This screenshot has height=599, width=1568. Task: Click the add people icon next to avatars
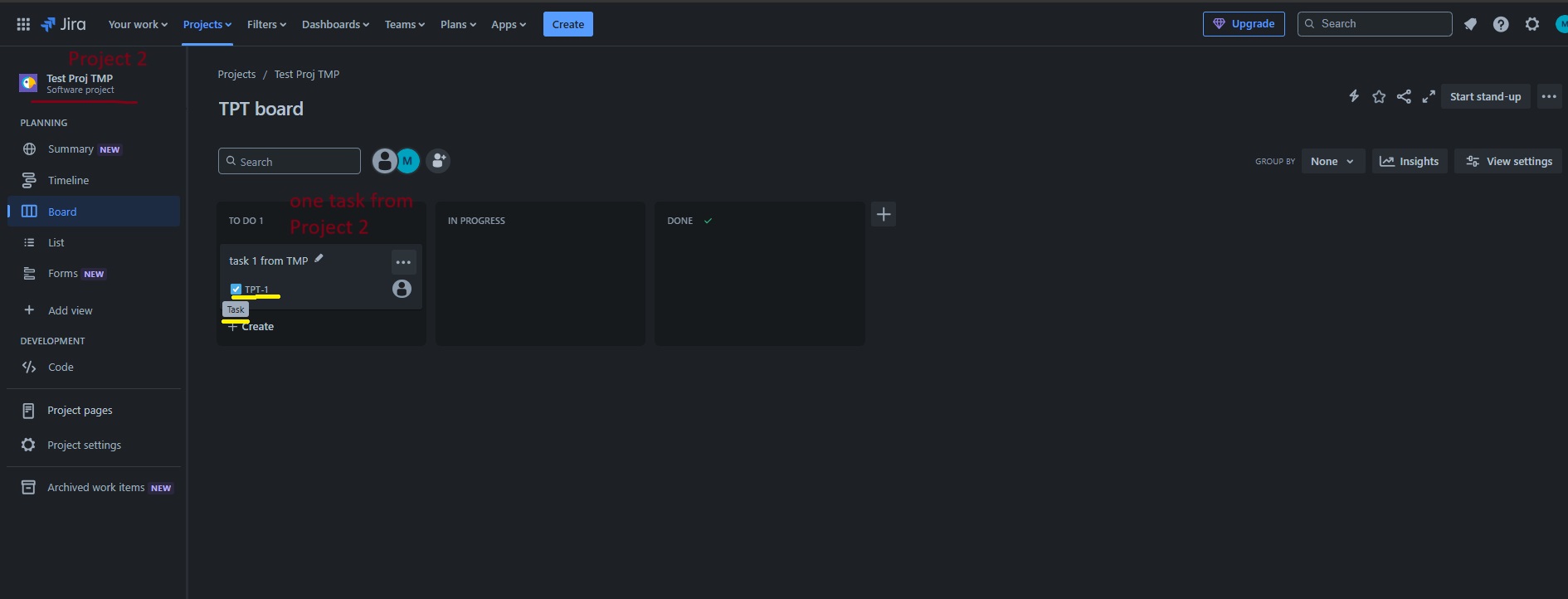click(438, 161)
